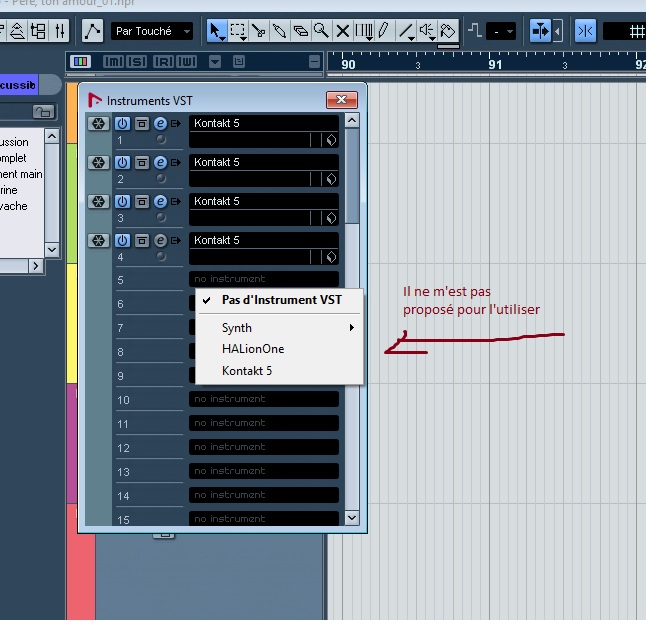Viewport: 672px width, 630px height.
Task: Toggle power for Kontakt 5 slot 1
Action: pyautogui.click(x=122, y=124)
